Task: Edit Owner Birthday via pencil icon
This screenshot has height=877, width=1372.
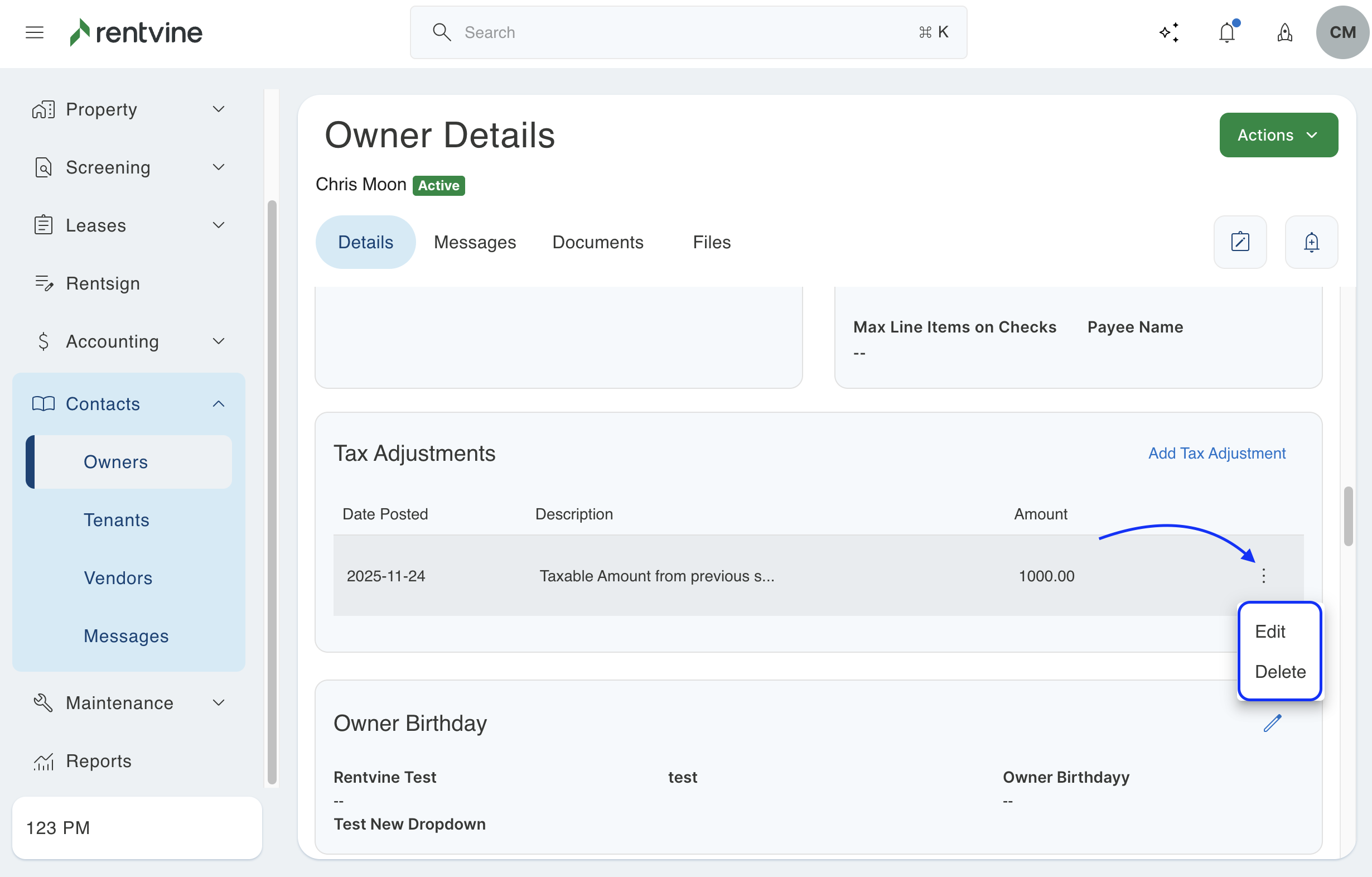Action: point(1272,723)
